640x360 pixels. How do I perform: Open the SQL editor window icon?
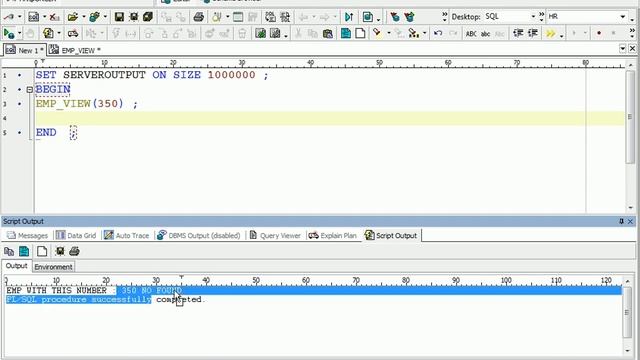(33, 17)
